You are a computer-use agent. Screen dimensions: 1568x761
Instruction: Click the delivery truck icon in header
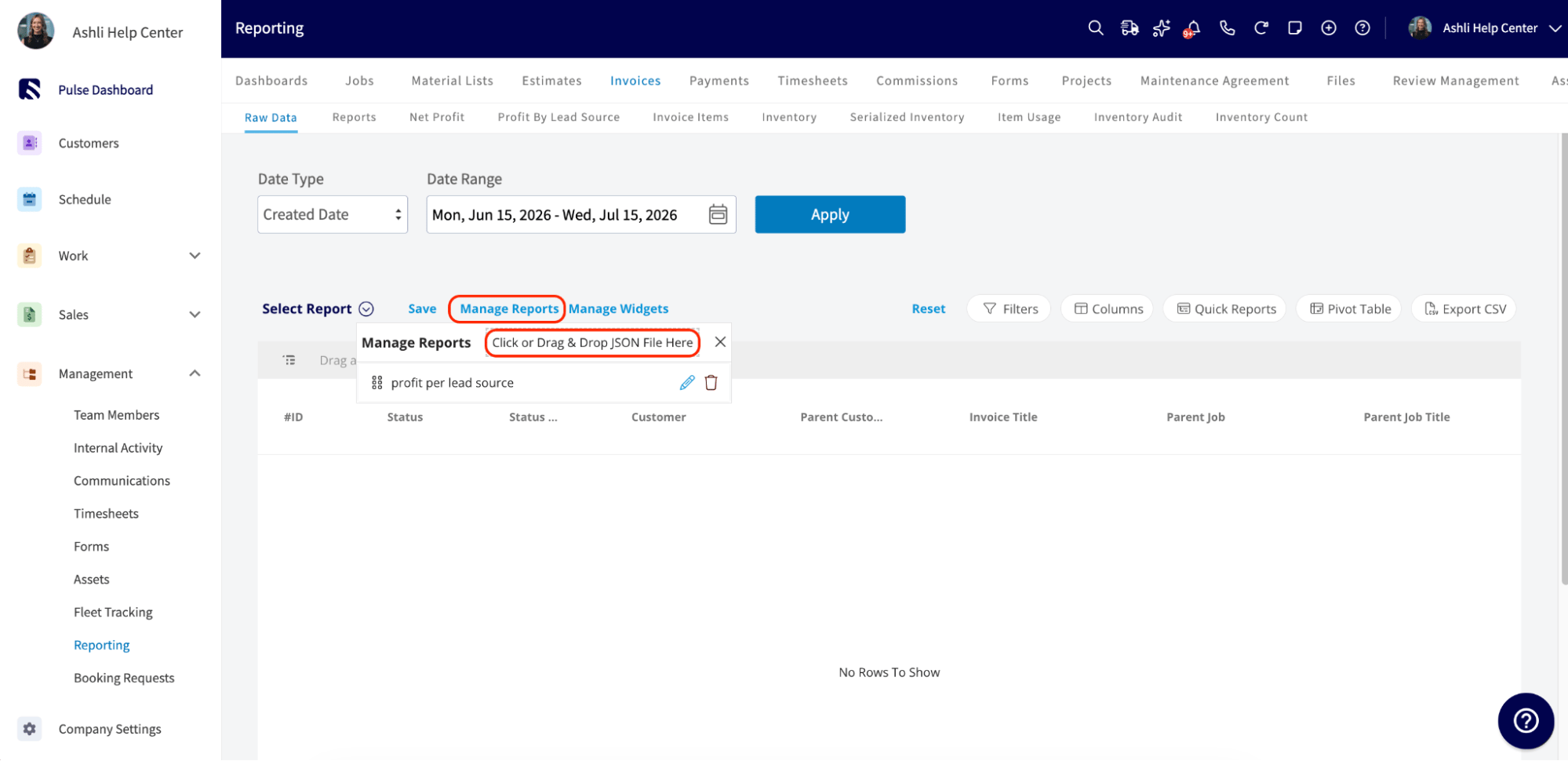1130,28
